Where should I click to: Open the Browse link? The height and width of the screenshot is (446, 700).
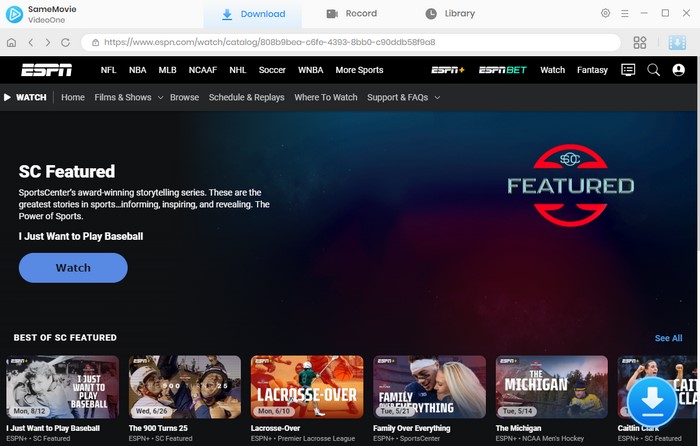point(184,97)
